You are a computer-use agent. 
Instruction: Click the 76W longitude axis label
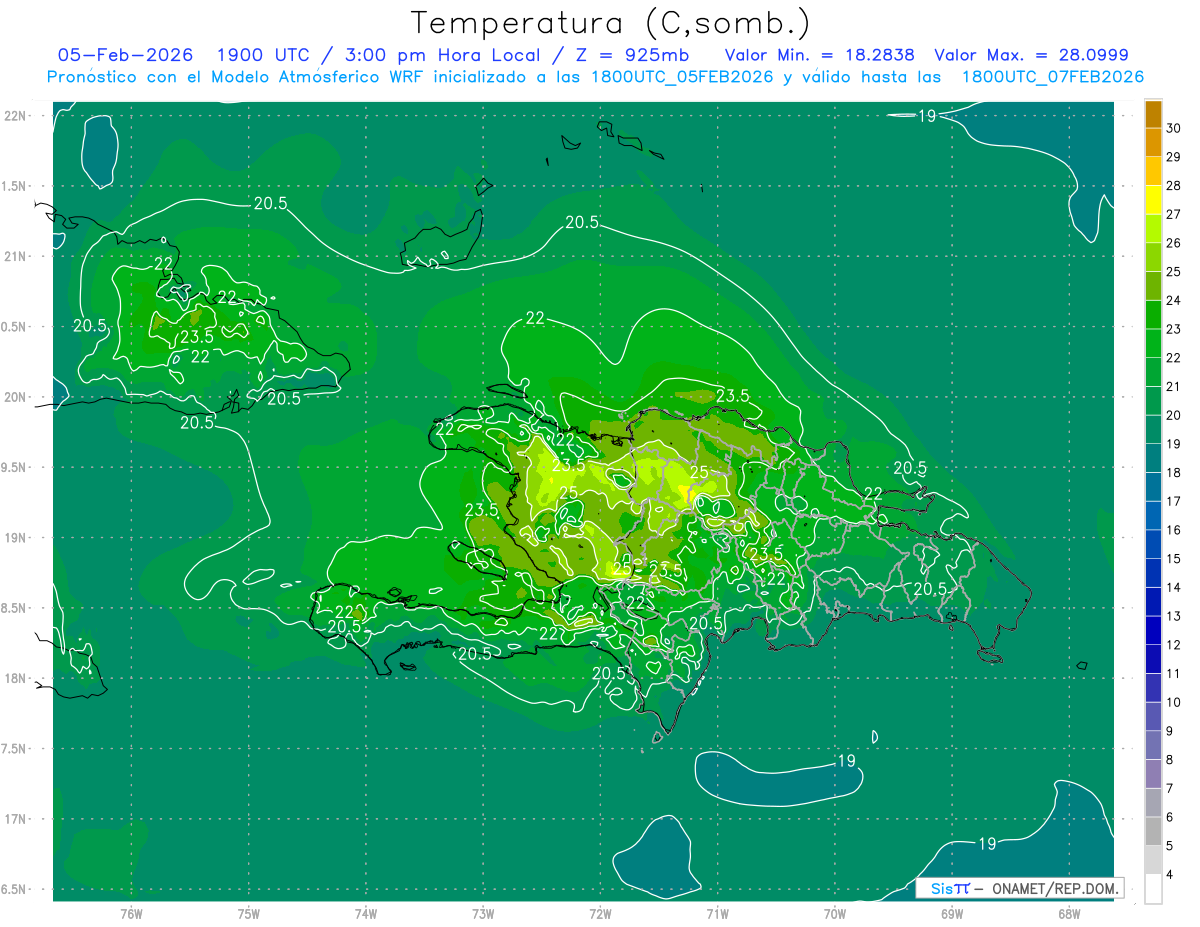[x=131, y=913]
